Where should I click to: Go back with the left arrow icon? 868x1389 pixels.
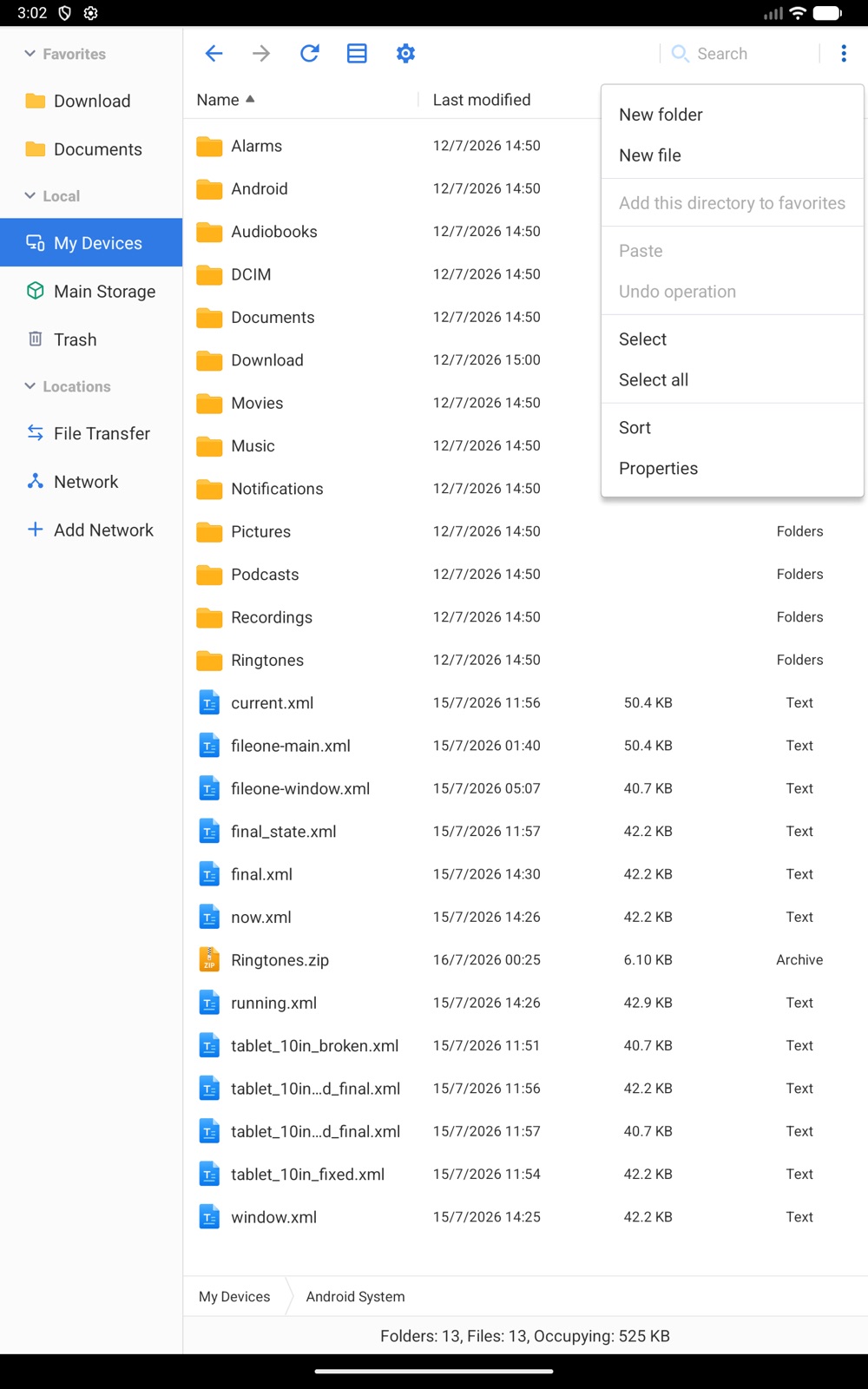click(214, 54)
